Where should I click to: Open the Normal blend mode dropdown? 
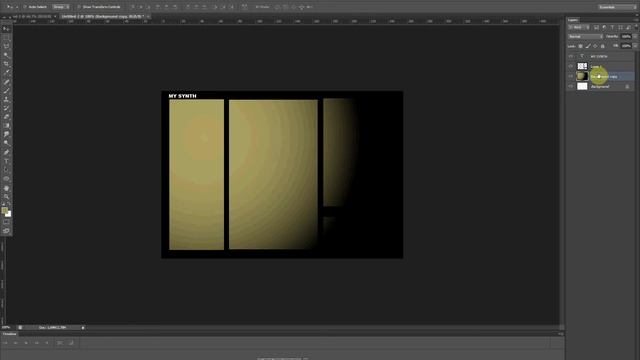point(585,37)
